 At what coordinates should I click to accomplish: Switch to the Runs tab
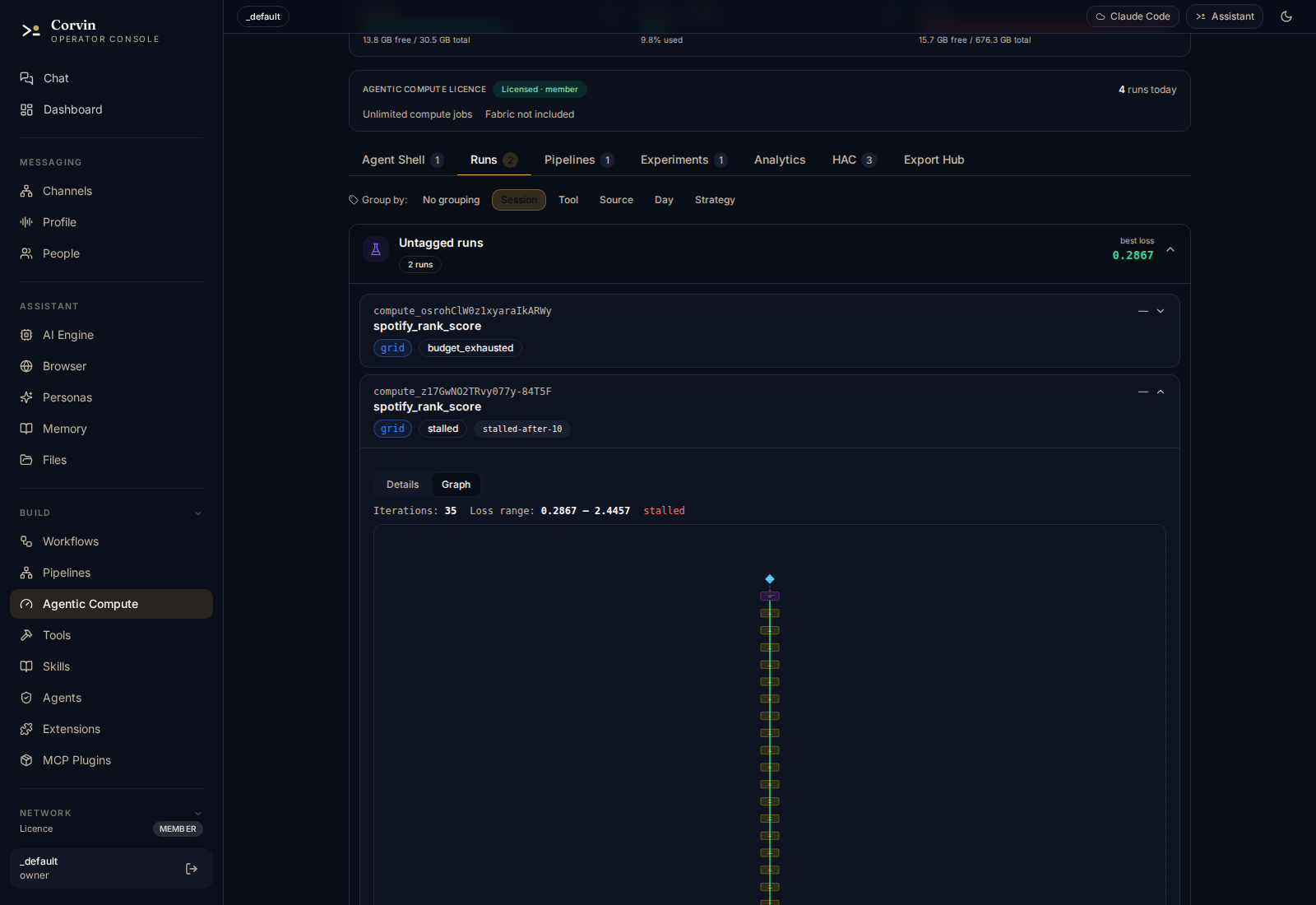coord(493,160)
